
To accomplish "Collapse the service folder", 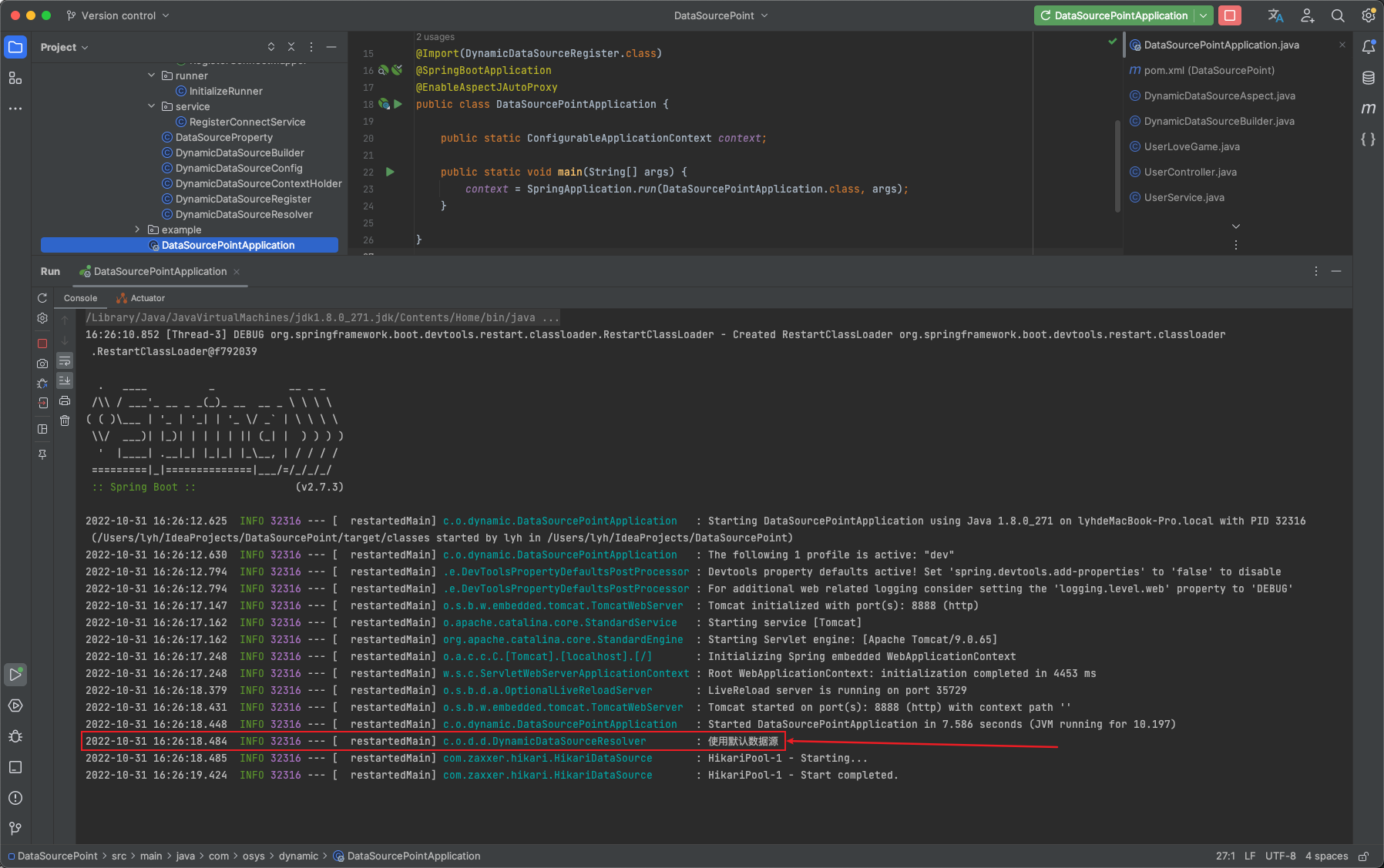I will [x=152, y=106].
